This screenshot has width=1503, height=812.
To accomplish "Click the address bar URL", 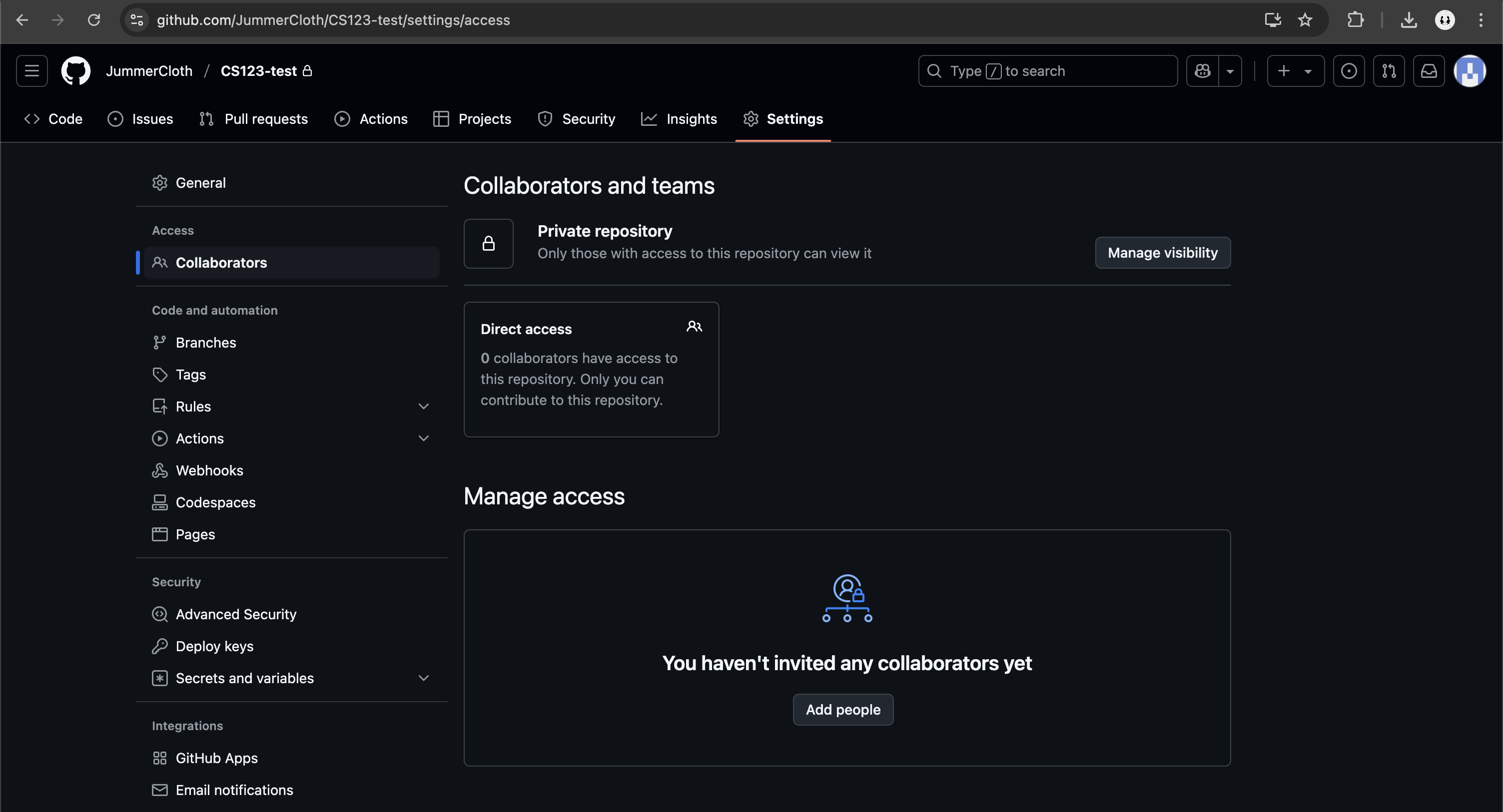I will click(x=333, y=20).
